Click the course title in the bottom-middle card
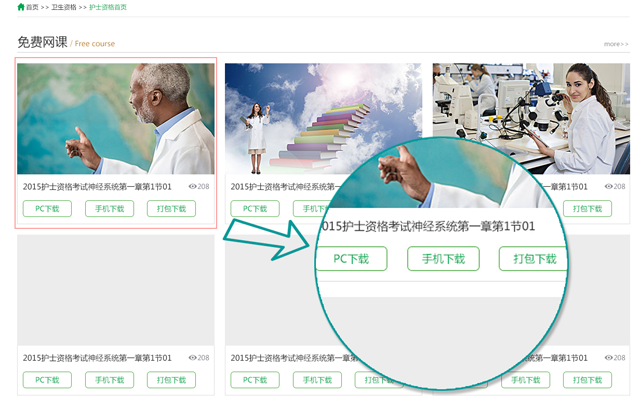Screen dimensions: 640x410 pos(294,358)
